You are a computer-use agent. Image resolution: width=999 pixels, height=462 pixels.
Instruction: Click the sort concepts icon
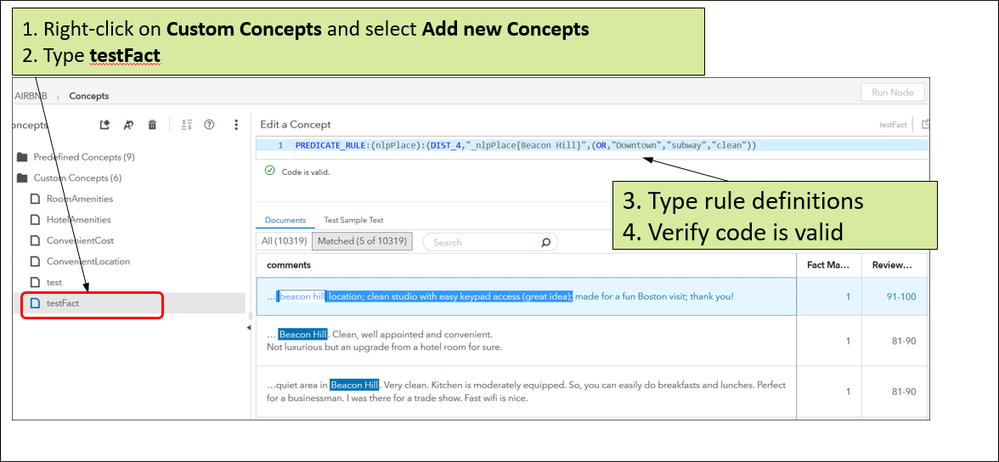click(186, 125)
